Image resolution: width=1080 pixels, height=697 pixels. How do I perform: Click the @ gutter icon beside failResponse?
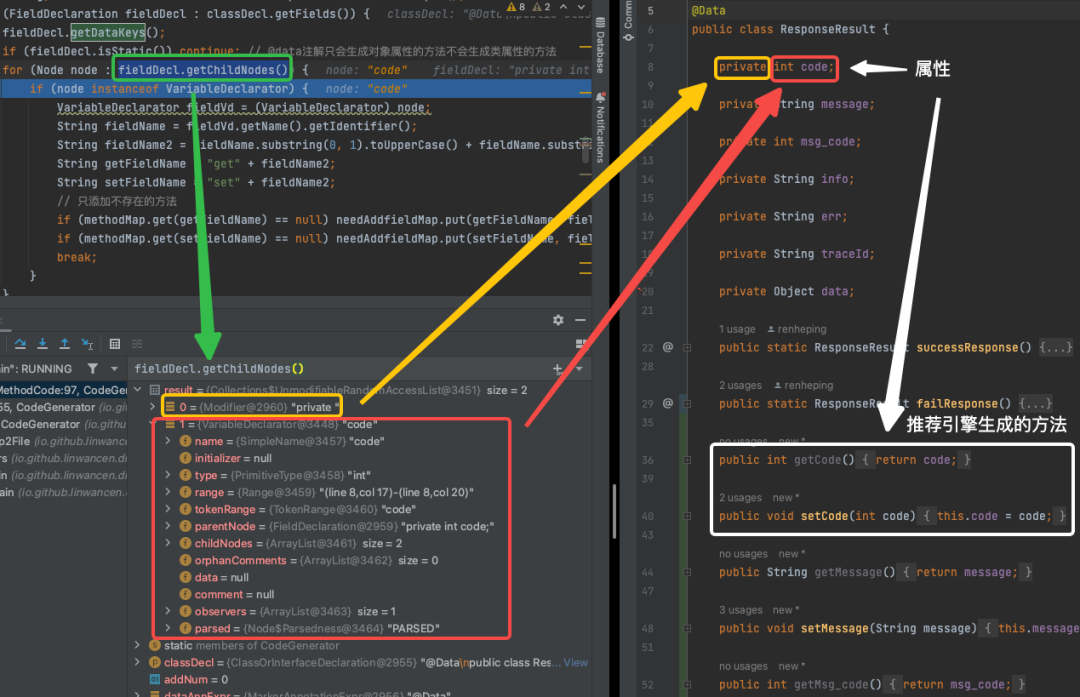(x=667, y=404)
